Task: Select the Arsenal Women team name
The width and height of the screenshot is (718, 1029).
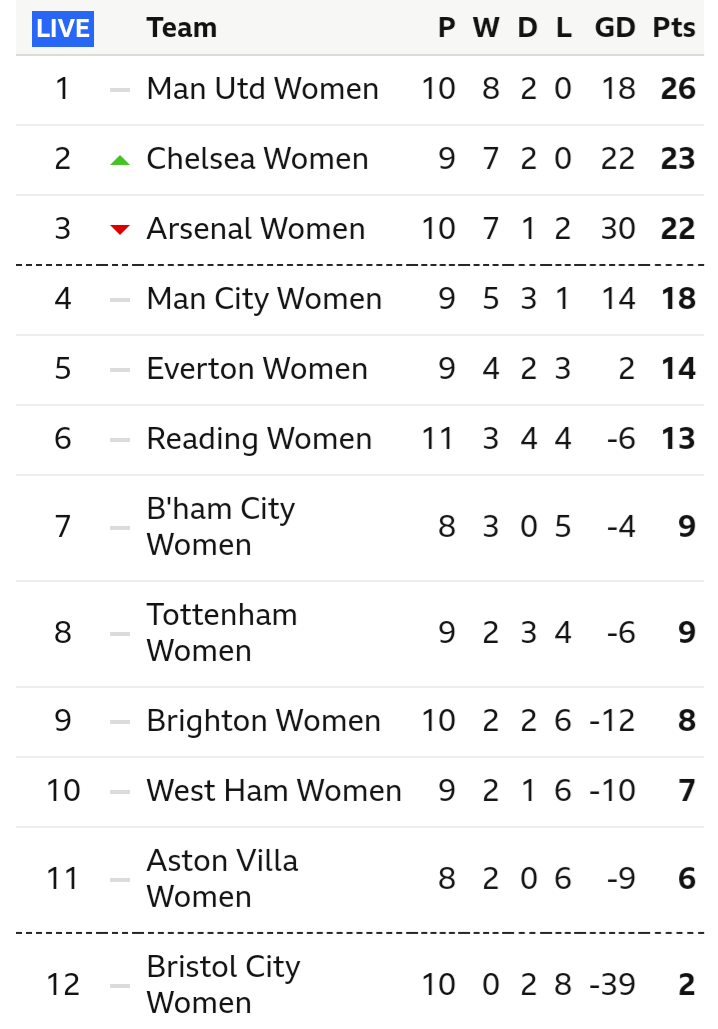Action: click(x=255, y=229)
